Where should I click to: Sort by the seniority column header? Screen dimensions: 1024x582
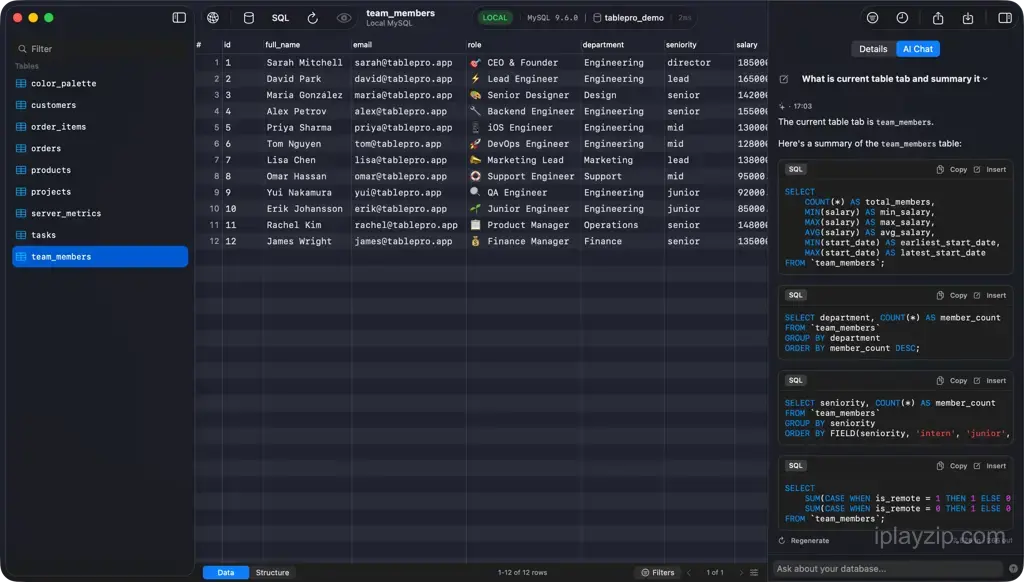click(699, 44)
